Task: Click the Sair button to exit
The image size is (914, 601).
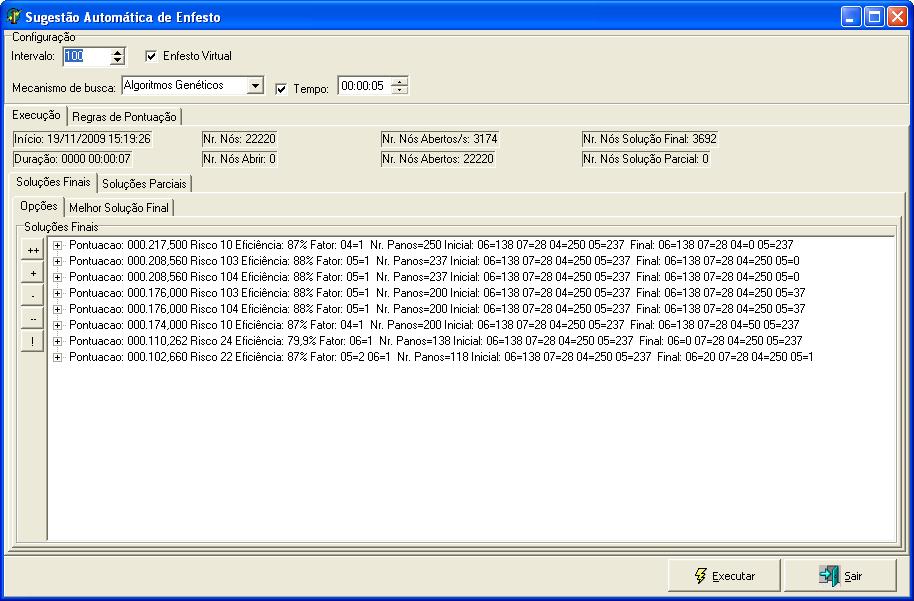Action: (x=840, y=576)
